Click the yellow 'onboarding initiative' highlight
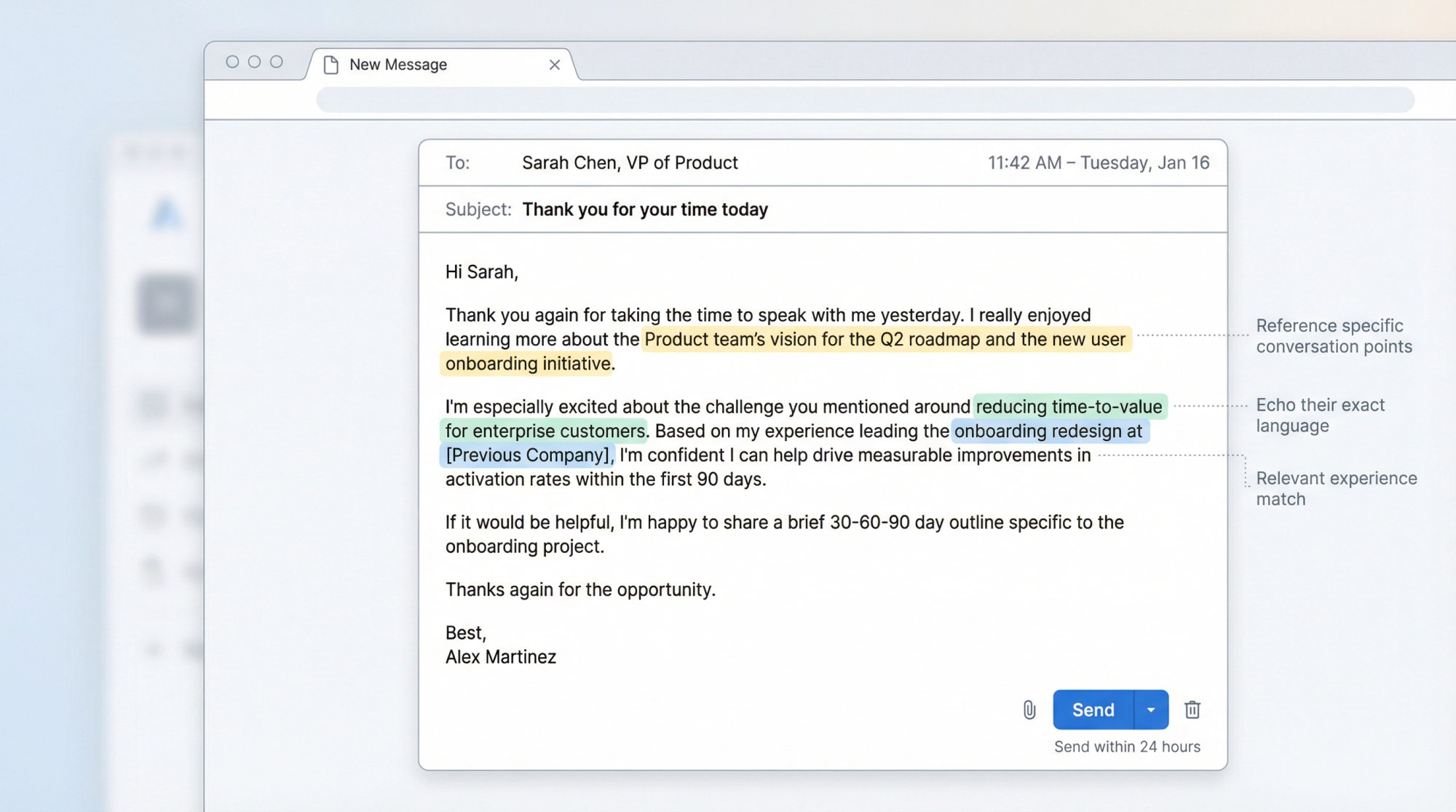The width and height of the screenshot is (1456, 812). [x=526, y=363]
